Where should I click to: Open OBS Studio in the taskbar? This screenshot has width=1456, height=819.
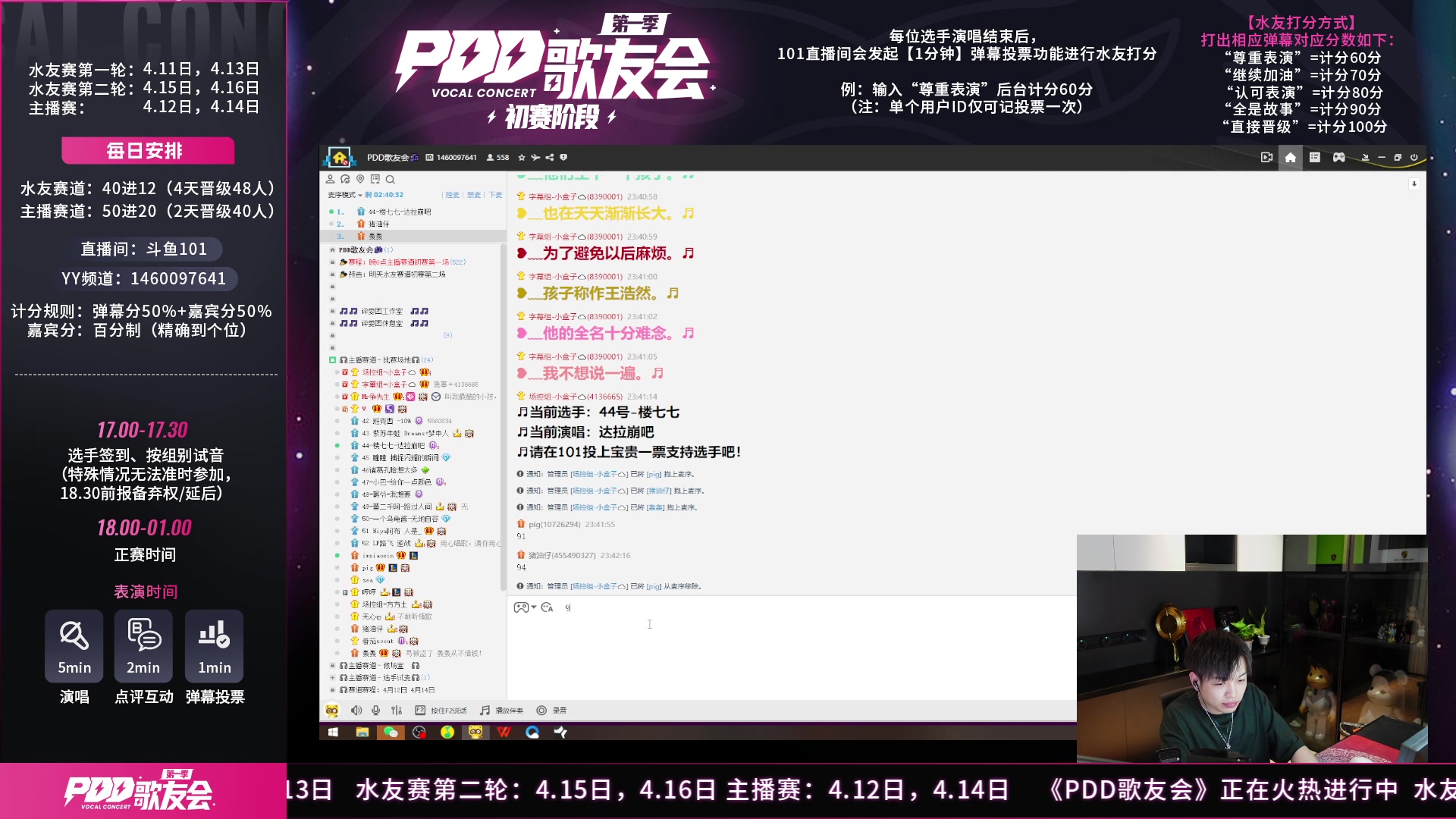pos(419,732)
